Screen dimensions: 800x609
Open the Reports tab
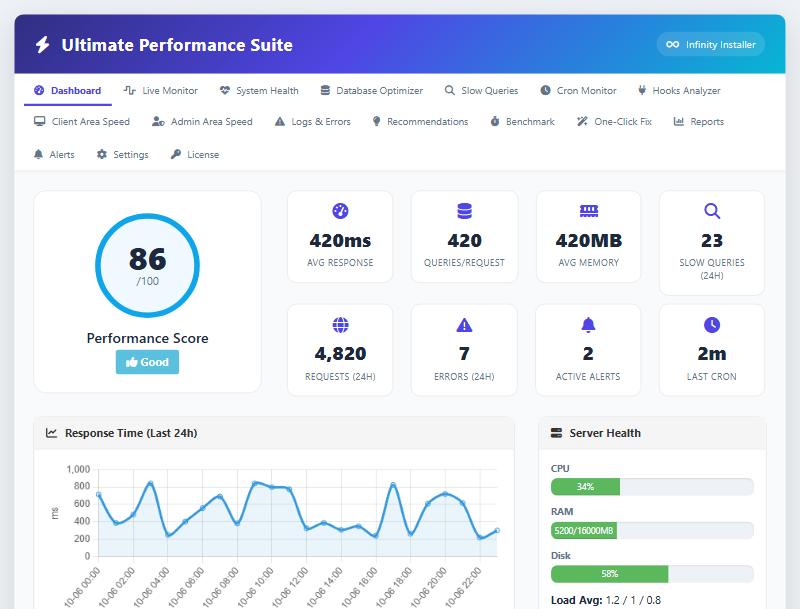point(698,122)
